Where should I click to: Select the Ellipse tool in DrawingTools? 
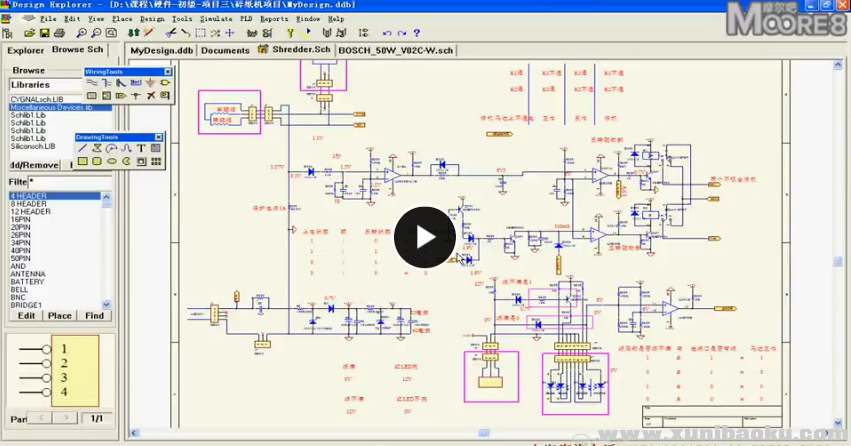point(112,161)
